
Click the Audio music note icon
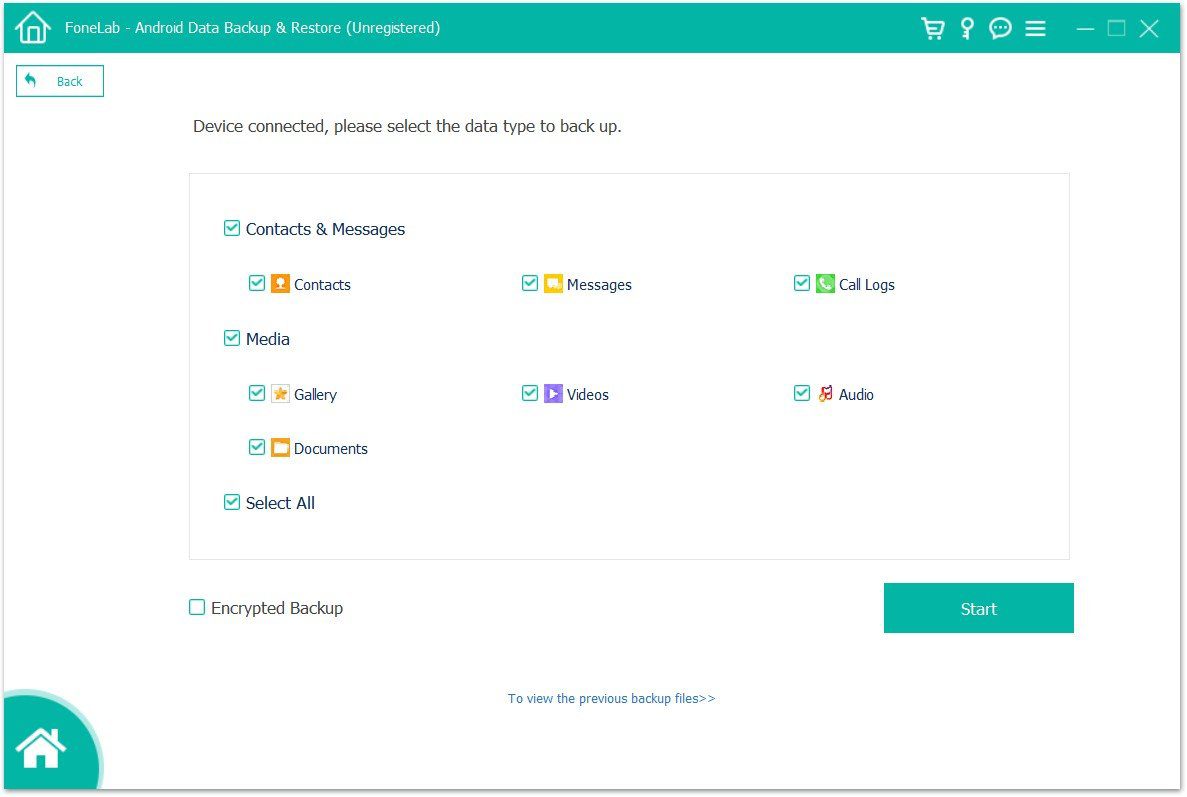coord(825,394)
